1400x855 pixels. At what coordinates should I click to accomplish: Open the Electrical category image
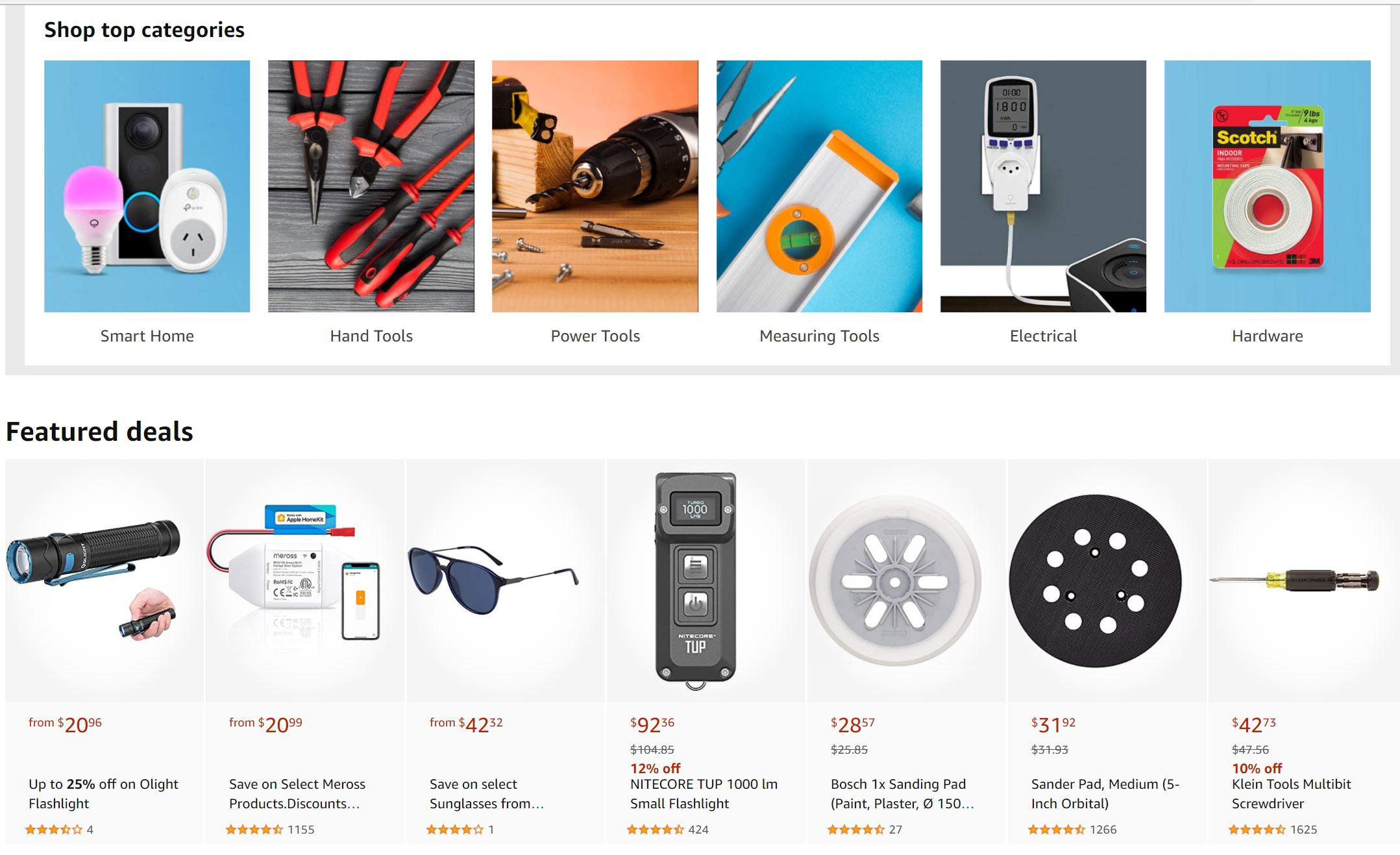(x=1043, y=186)
